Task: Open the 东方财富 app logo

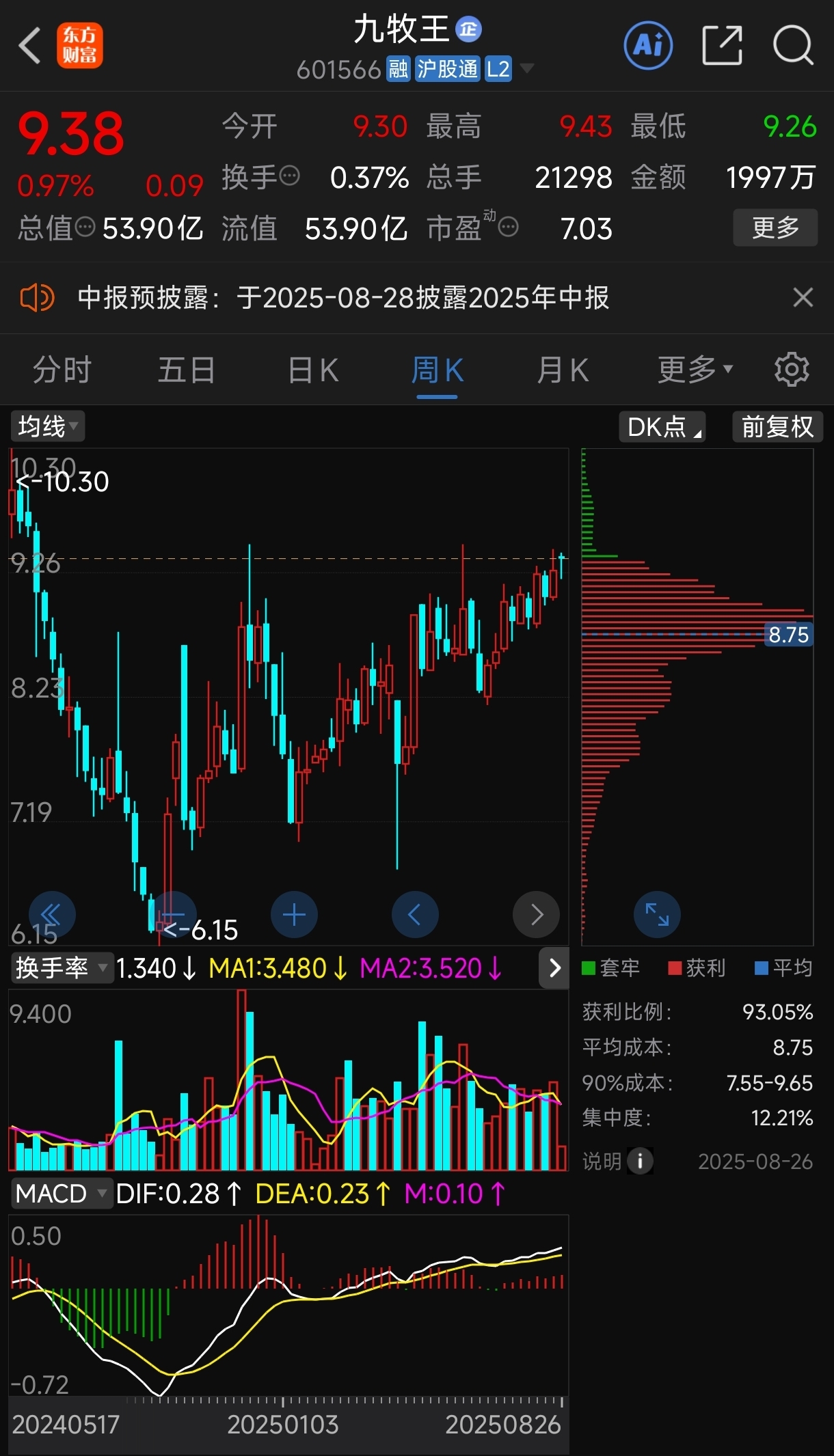Action: pos(80,46)
